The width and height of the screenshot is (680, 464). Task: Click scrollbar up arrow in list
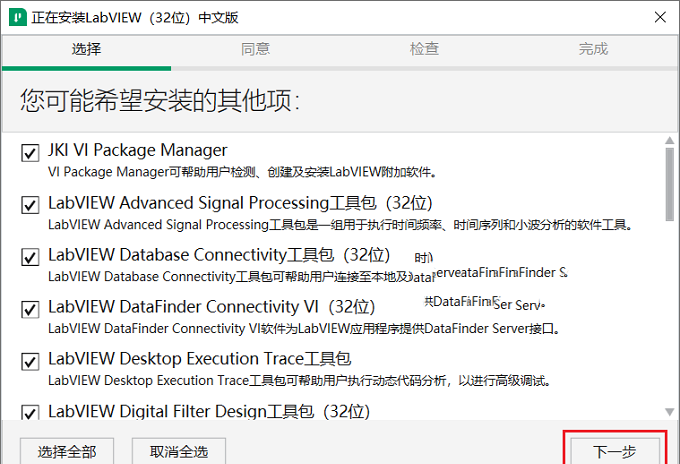pyautogui.click(x=670, y=140)
